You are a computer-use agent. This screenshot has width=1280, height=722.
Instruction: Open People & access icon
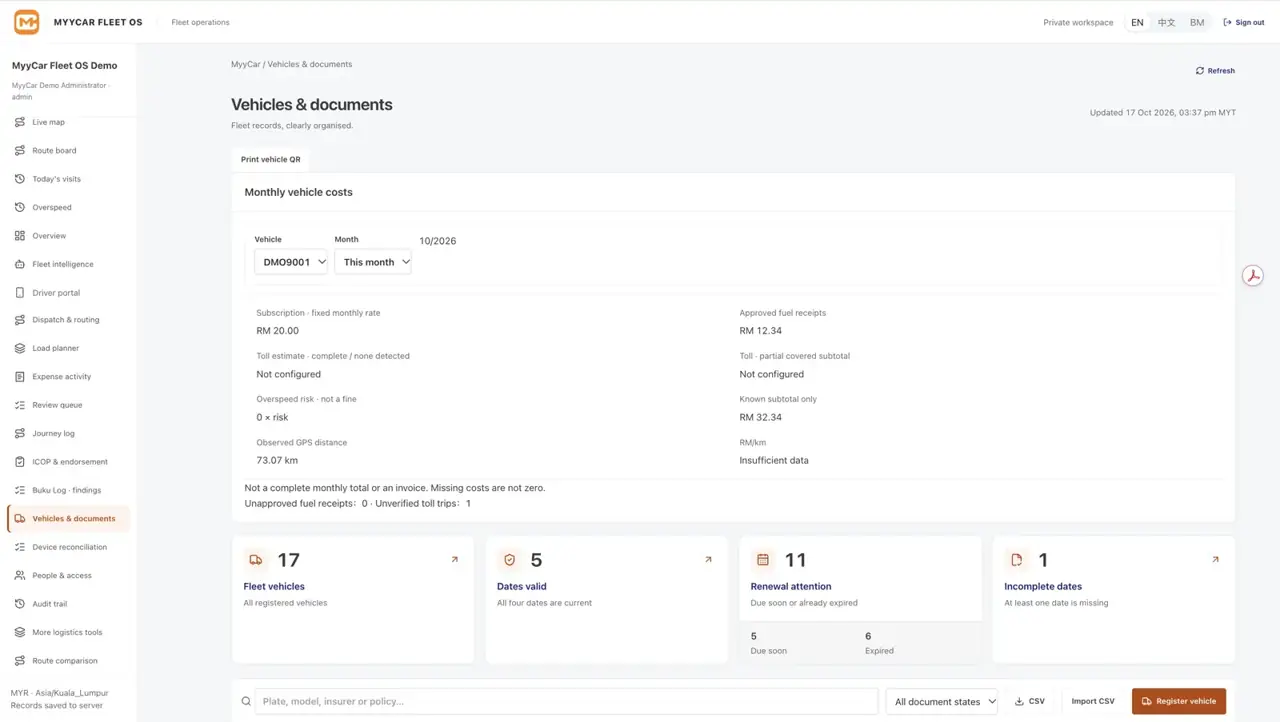click(x=20, y=576)
